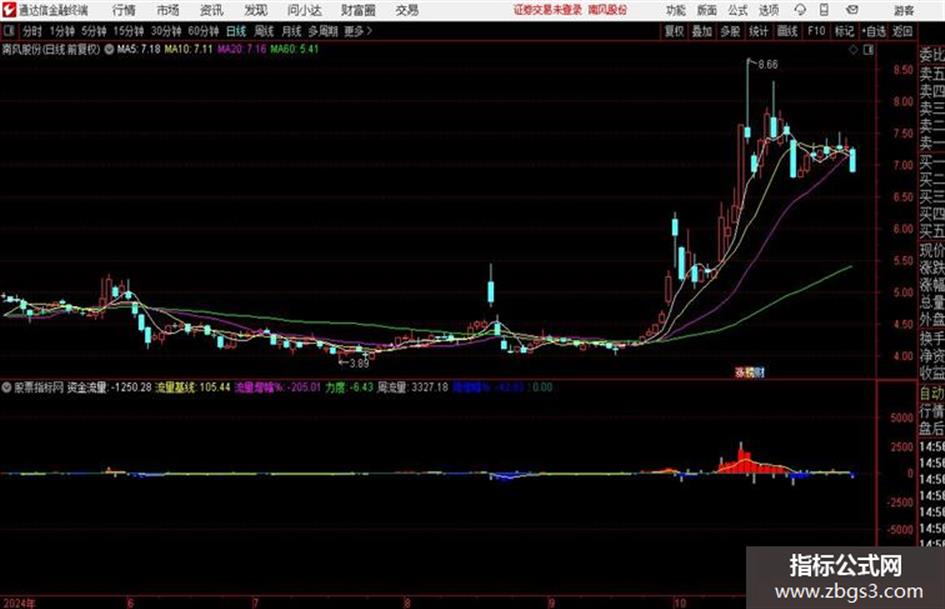Switch to the 1分钟 period tab
Viewport: 945px width, 609px height.
(62, 31)
